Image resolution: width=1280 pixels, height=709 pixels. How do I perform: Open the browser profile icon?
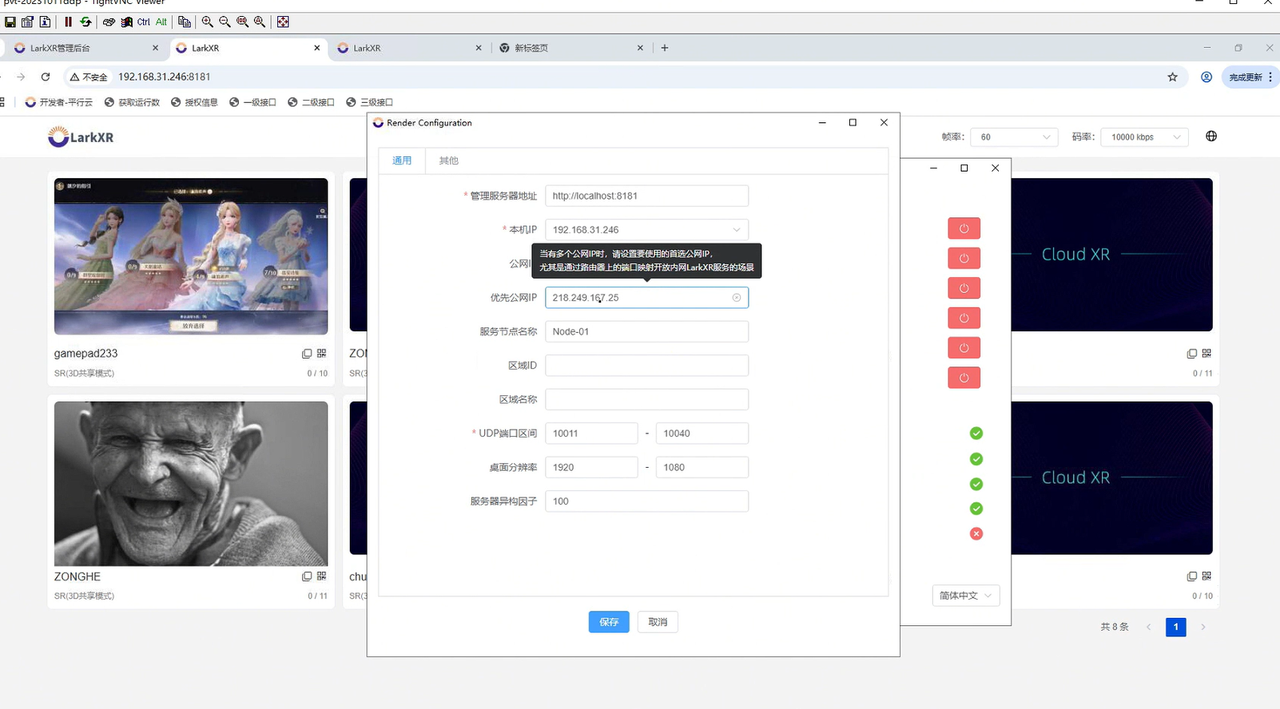coord(1207,77)
